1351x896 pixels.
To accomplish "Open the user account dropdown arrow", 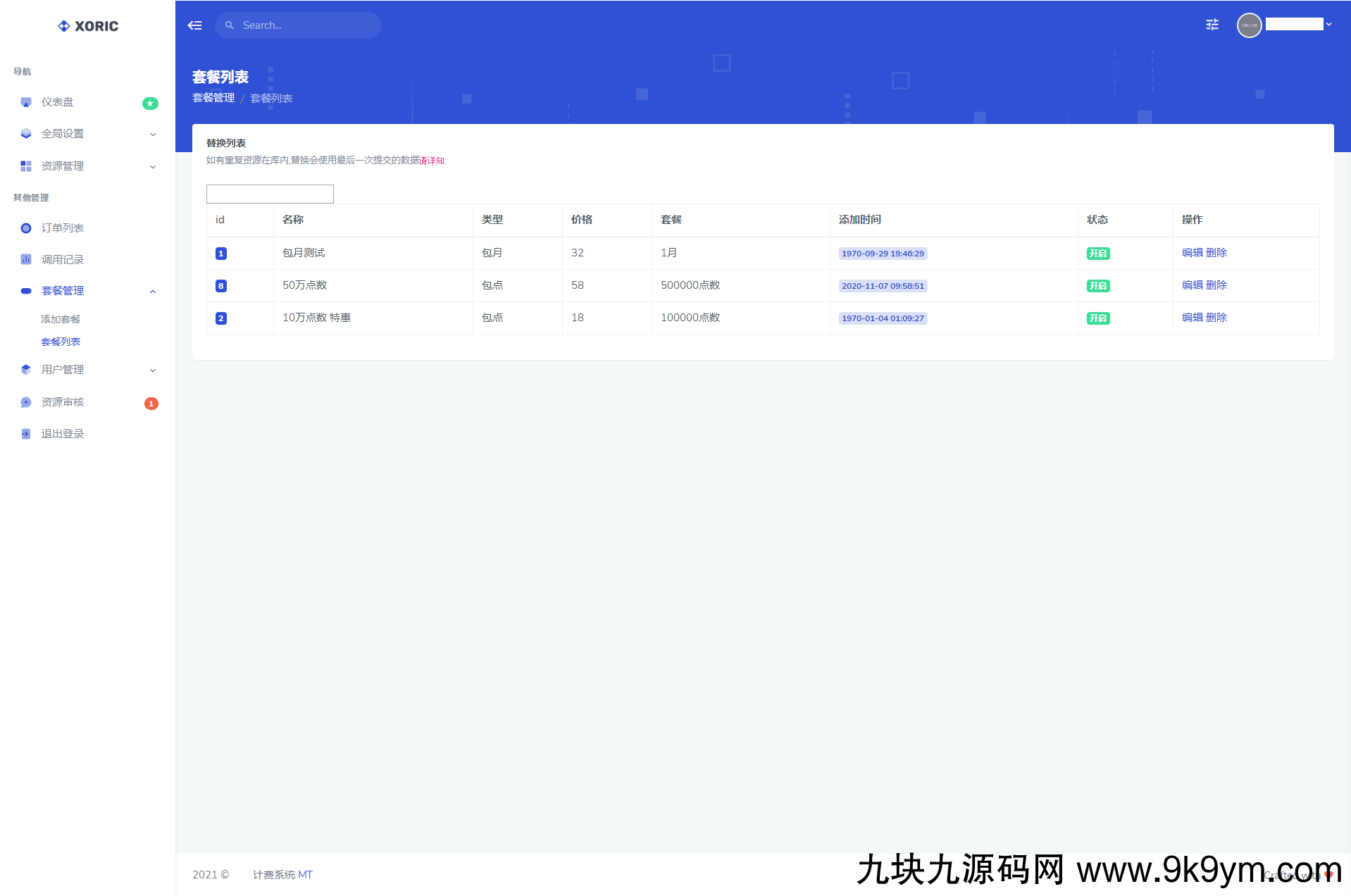I will (1328, 25).
